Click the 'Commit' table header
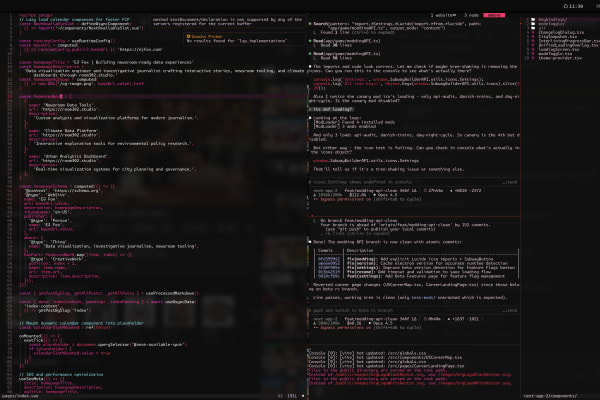Screen dimensions: 600x400 [x=325, y=250]
